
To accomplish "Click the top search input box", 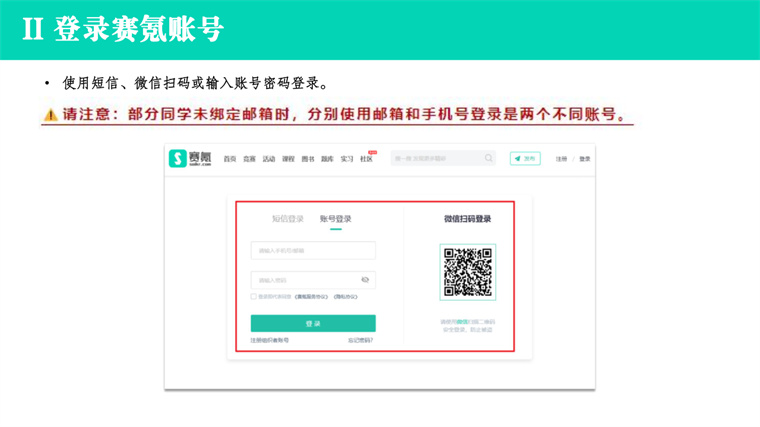I will click(x=435, y=158).
